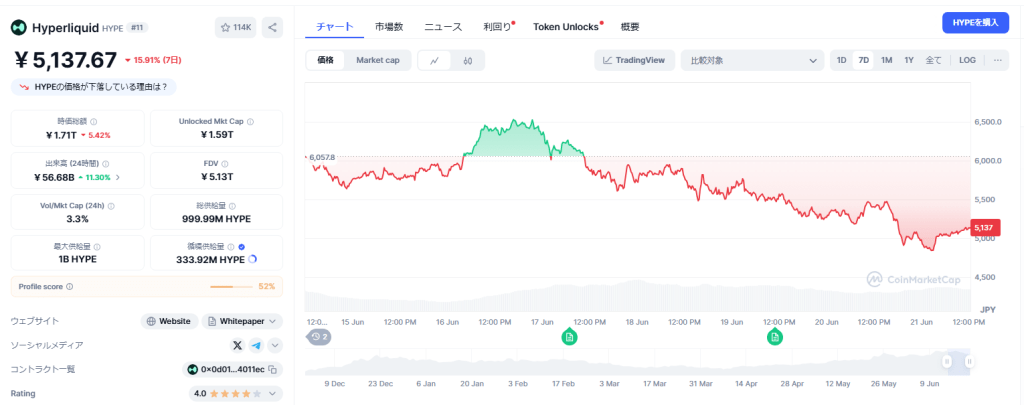Open the X (Twitter) social media link
Viewport: 1024px width, 405px height.
pyautogui.click(x=237, y=345)
